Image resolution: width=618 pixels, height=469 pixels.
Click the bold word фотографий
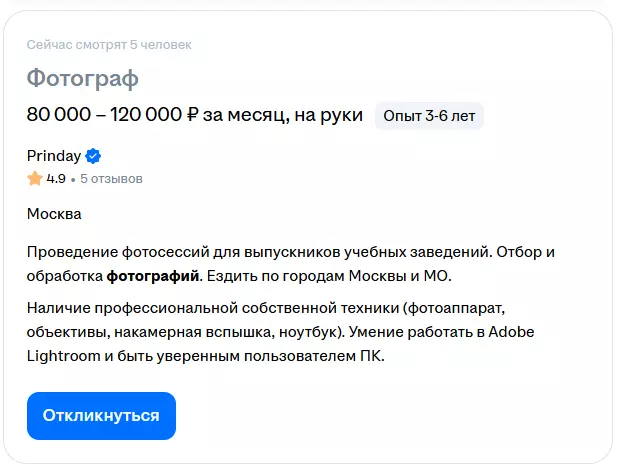coord(154,275)
